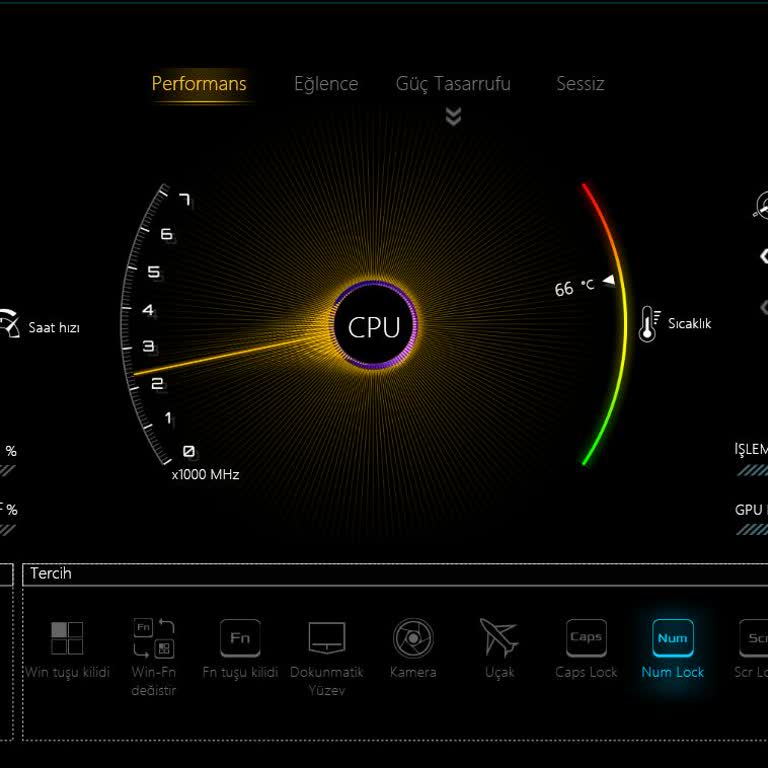Click the upper white left arrow chevron
Image resolution: width=768 pixels, height=768 pixels.
[763, 257]
